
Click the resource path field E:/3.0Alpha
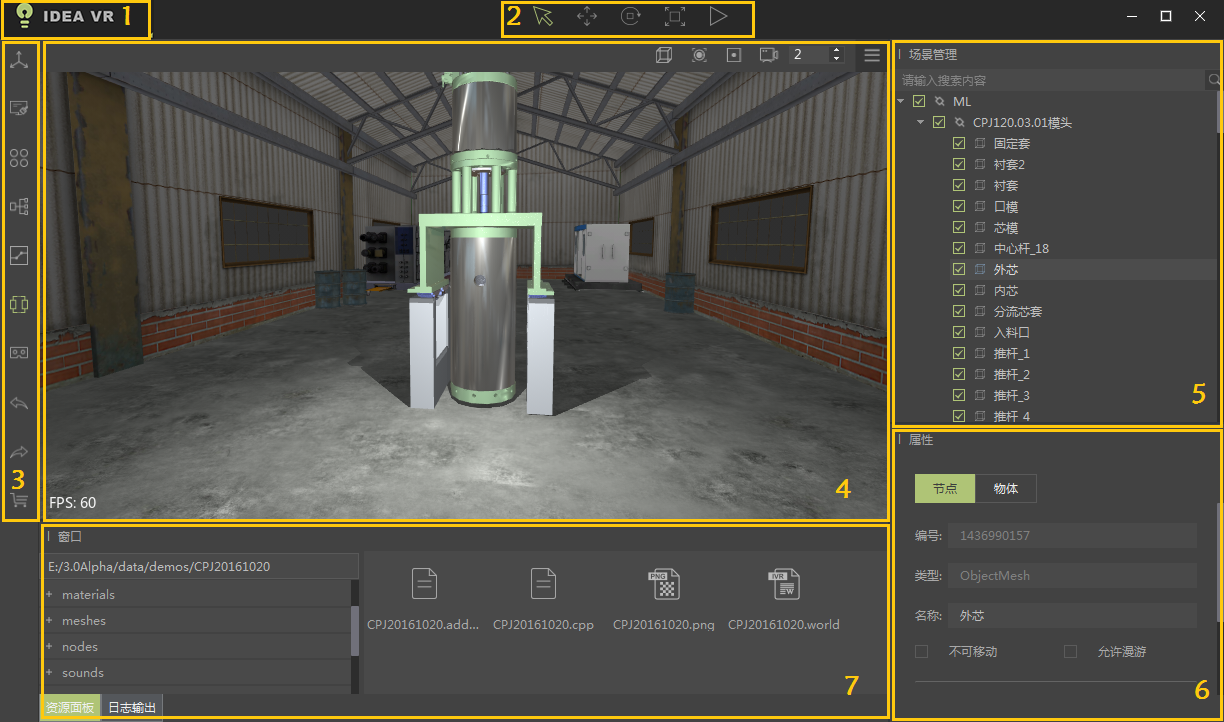click(x=201, y=566)
